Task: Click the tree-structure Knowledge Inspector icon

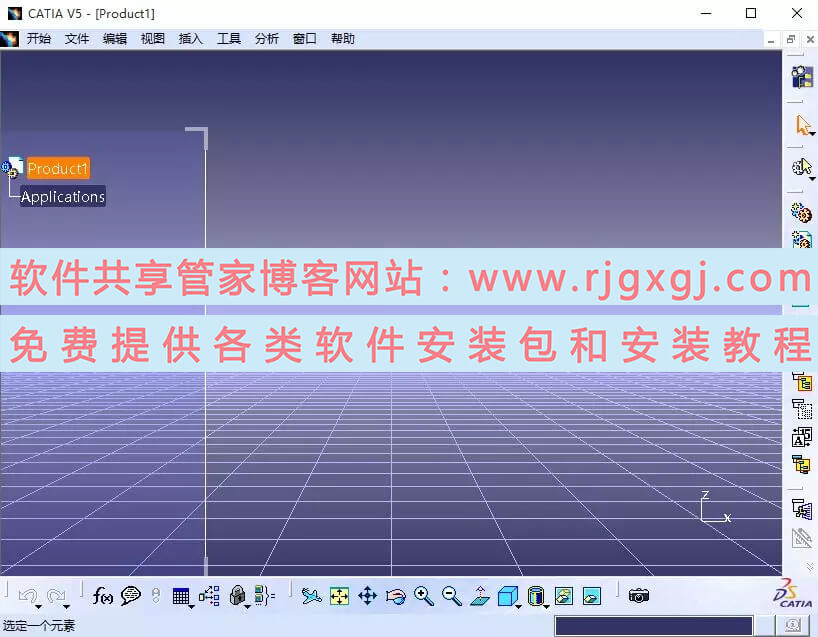Action: (x=209, y=596)
